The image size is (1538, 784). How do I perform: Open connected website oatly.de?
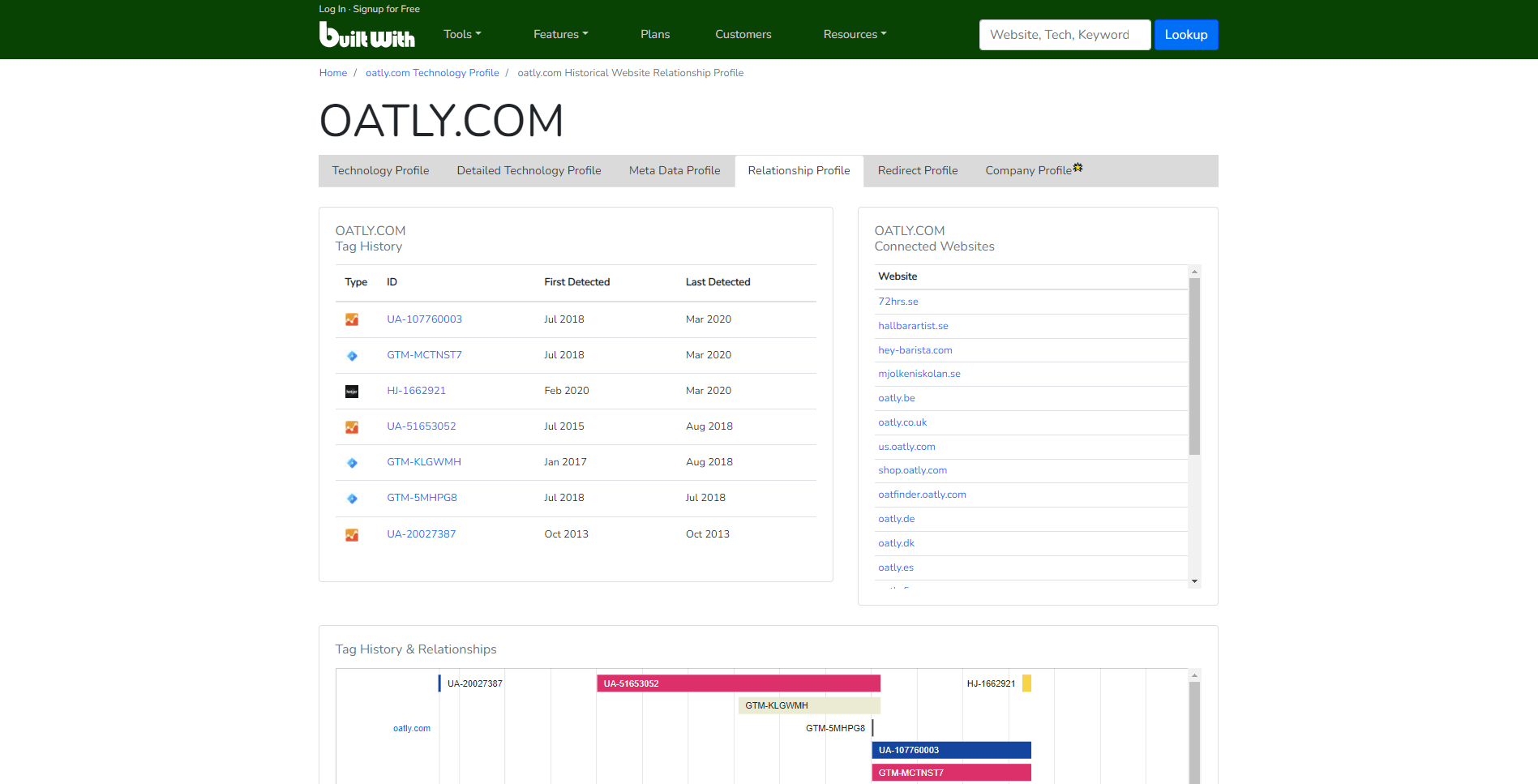click(896, 519)
